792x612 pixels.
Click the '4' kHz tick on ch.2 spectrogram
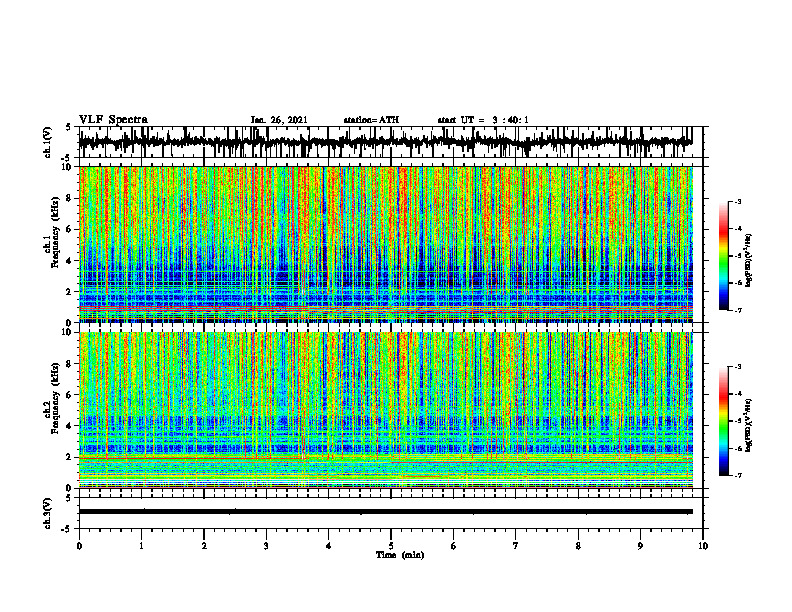click(x=70, y=426)
